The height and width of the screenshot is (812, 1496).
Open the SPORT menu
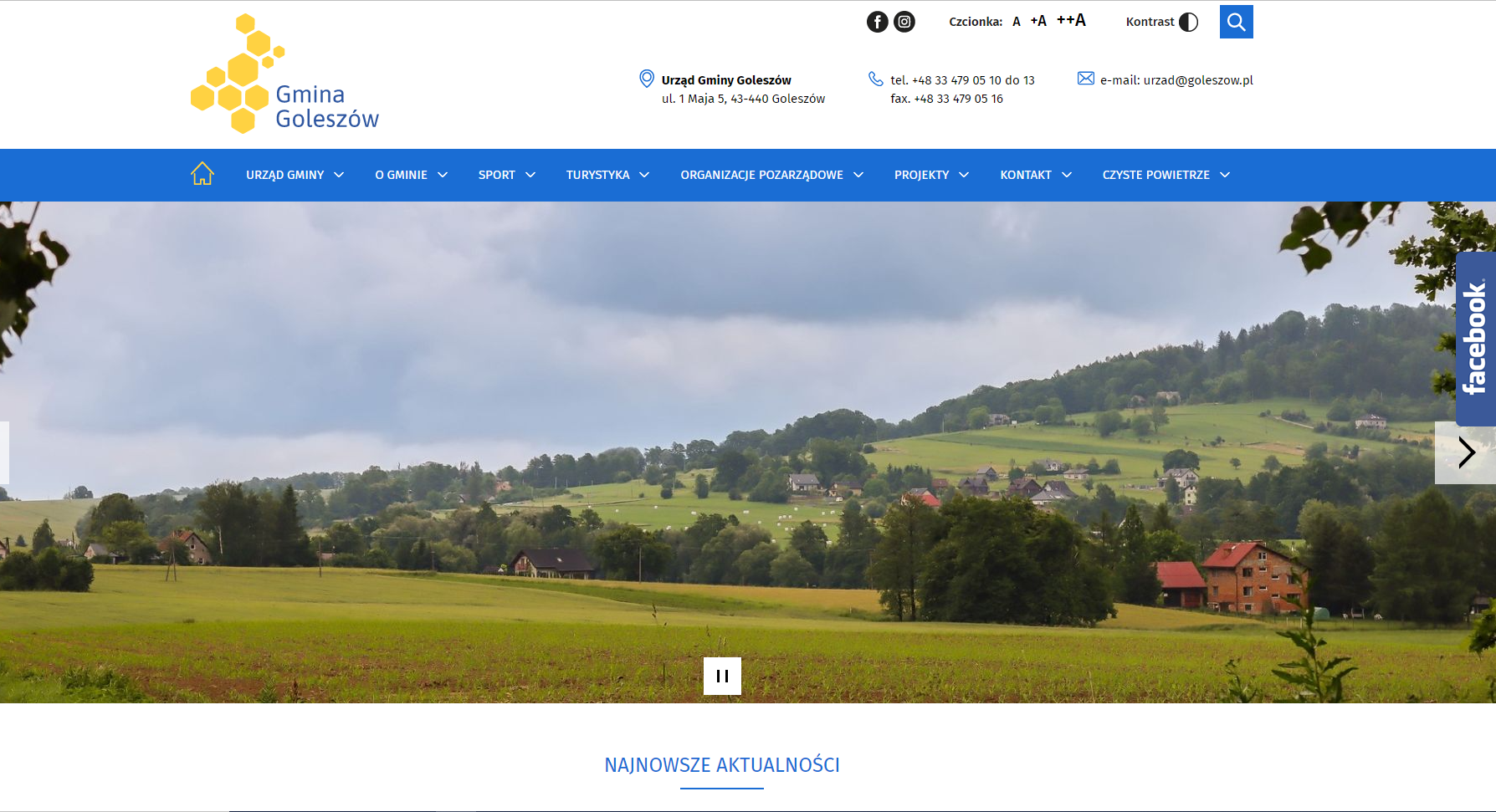pyautogui.click(x=497, y=175)
